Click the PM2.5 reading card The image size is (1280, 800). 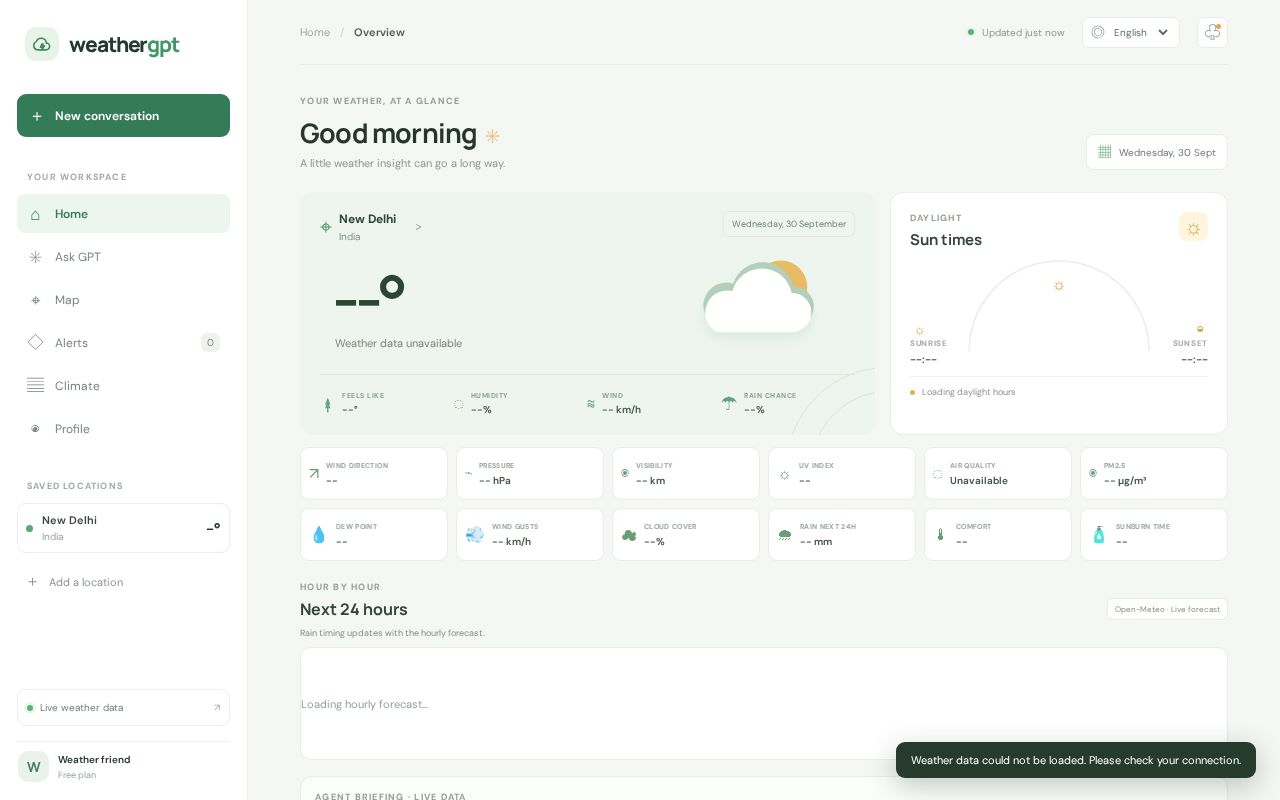click(x=1154, y=473)
